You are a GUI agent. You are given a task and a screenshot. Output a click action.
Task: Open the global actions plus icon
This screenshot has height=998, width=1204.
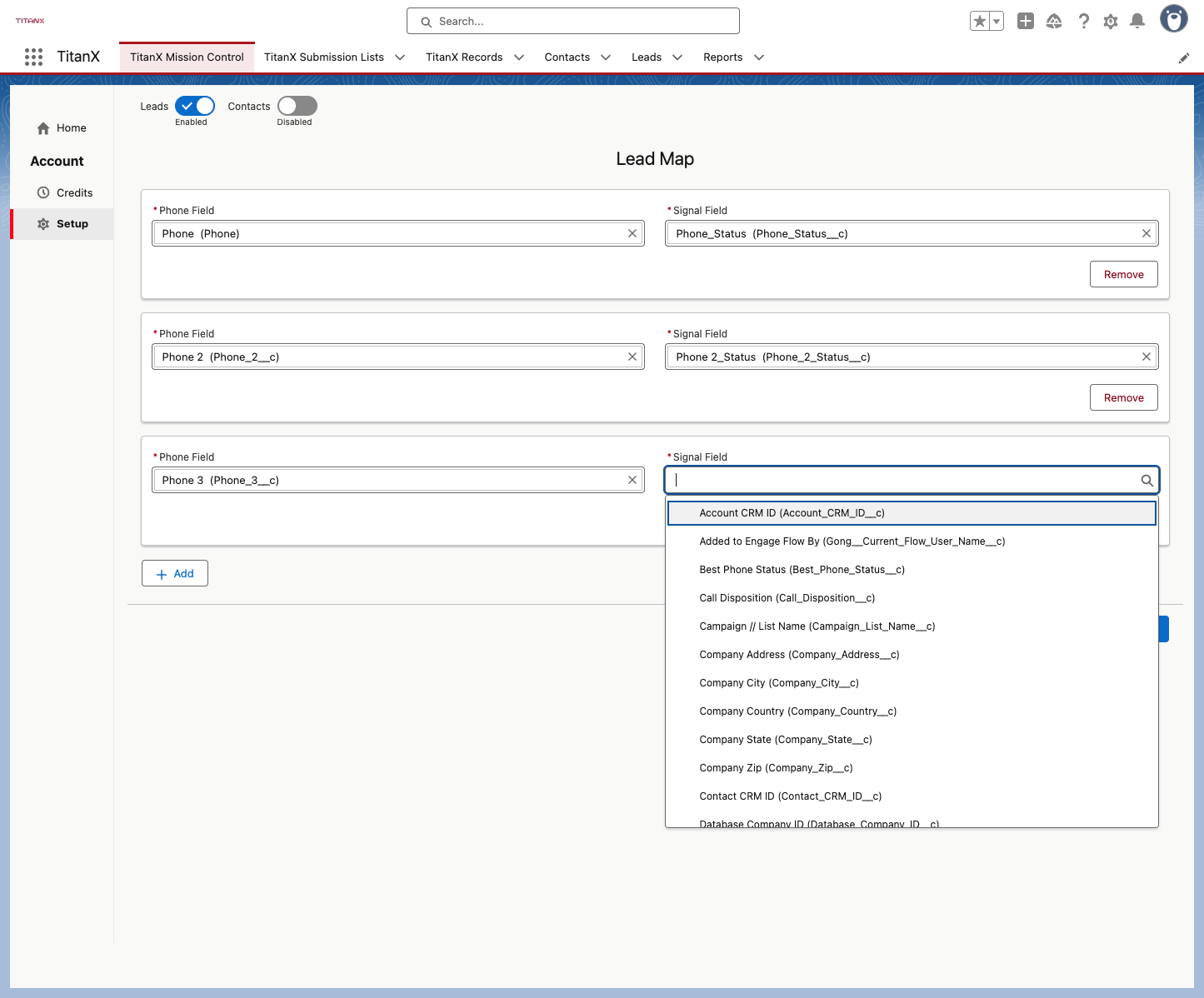click(1026, 21)
